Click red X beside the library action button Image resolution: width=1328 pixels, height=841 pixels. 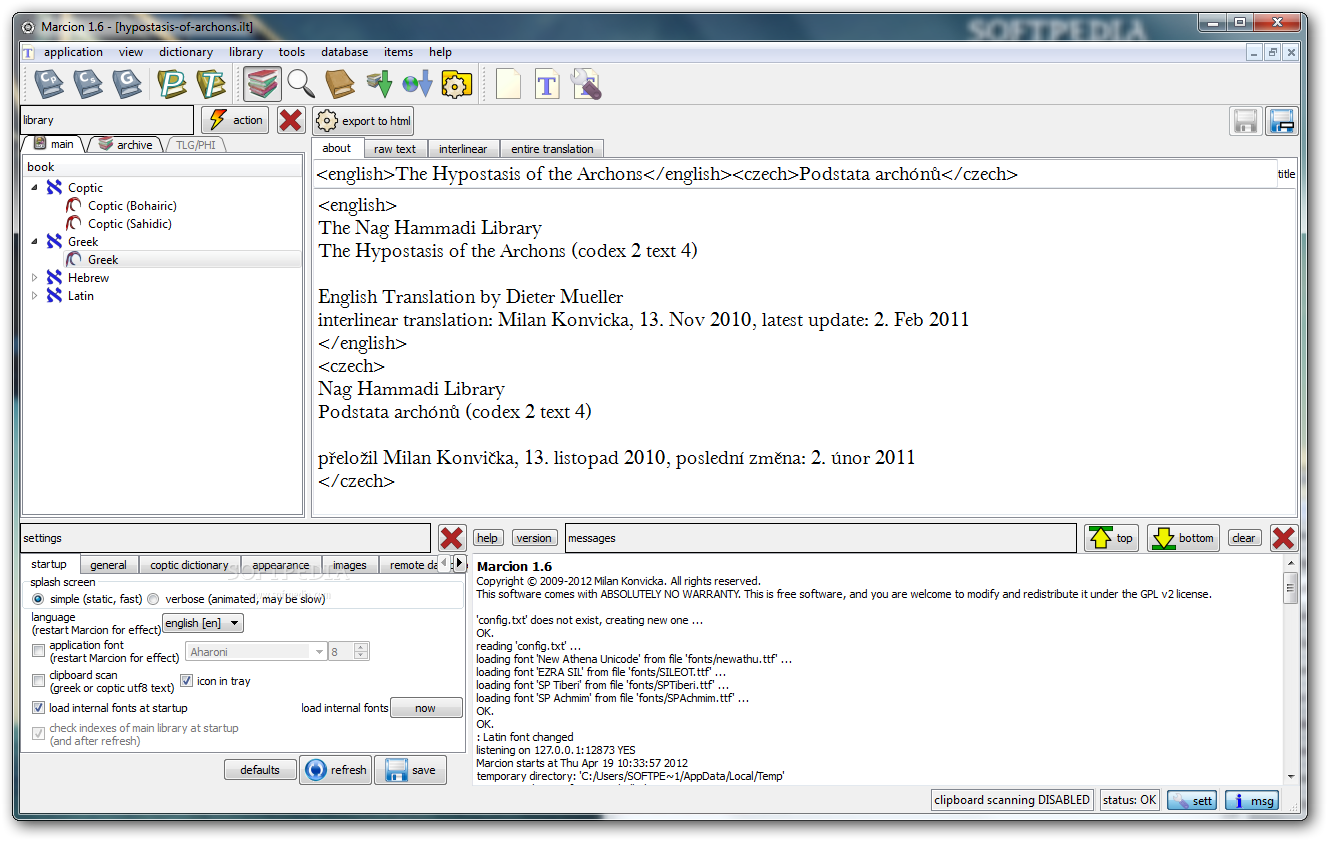(291, 120)
